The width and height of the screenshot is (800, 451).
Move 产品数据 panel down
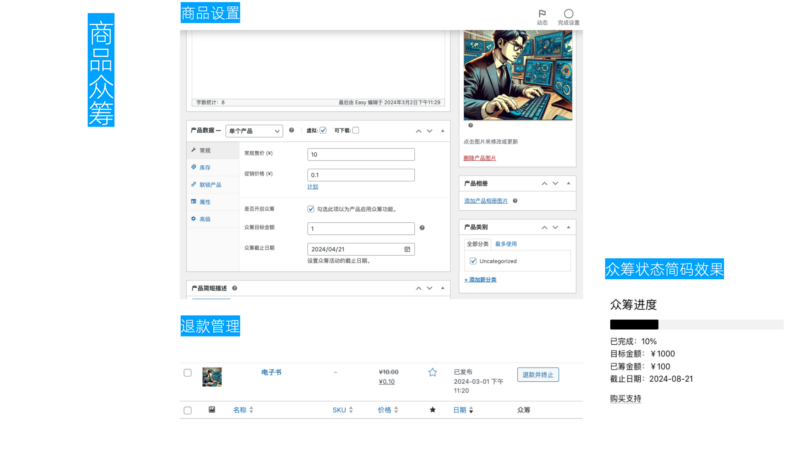pyautogui.click(x=430, y=131)
